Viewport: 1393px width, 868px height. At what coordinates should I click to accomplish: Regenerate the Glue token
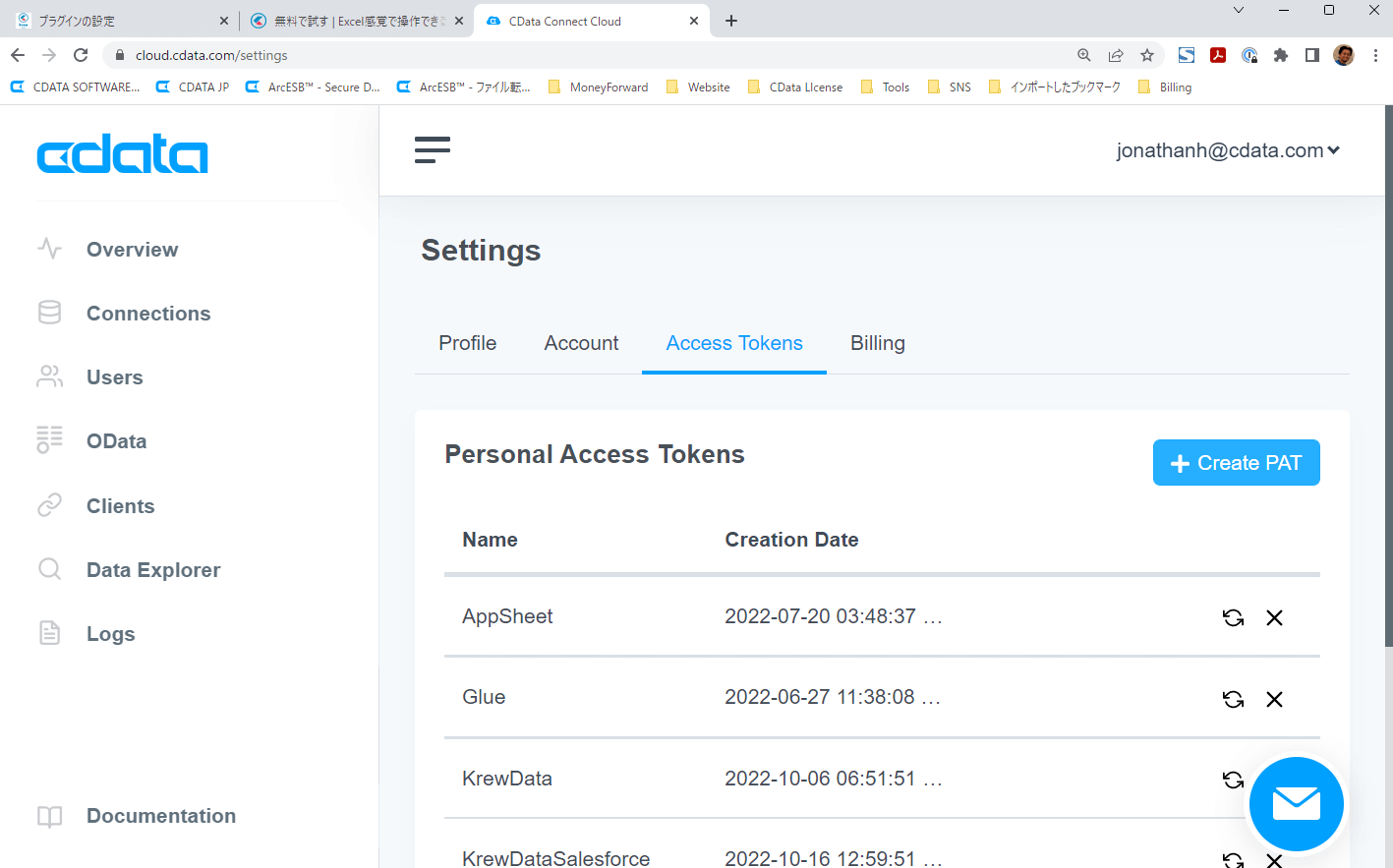click(1233, 699)
